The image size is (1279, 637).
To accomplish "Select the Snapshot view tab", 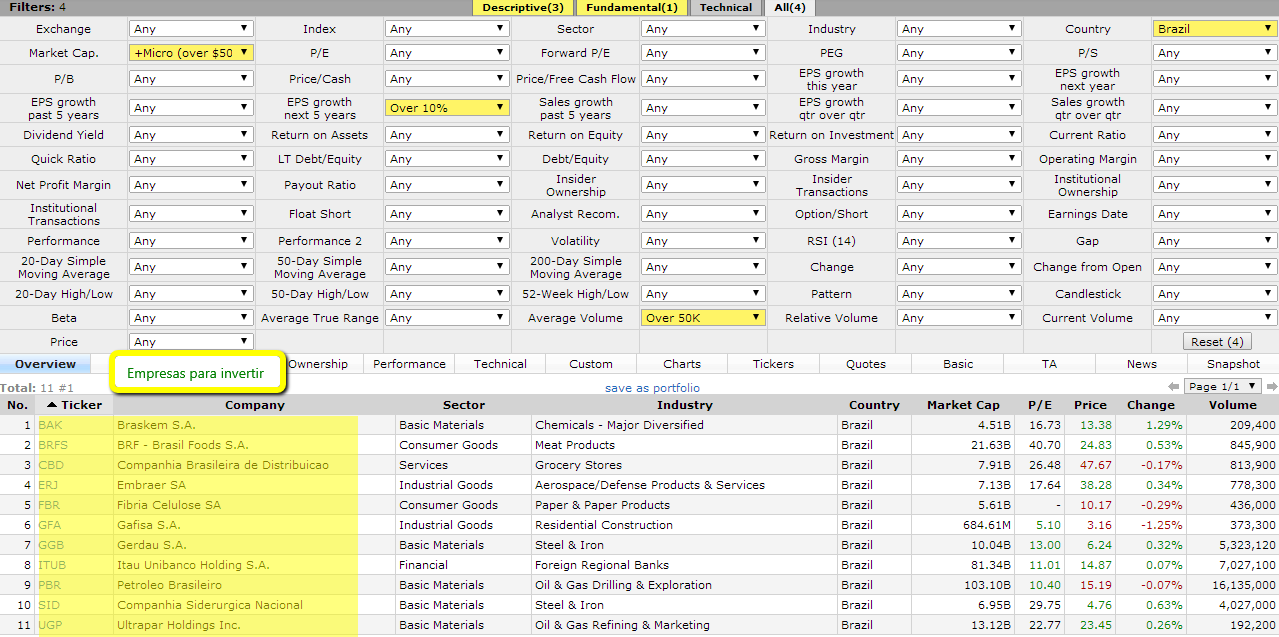I will pyautogui.click(x=1233, y=364).
